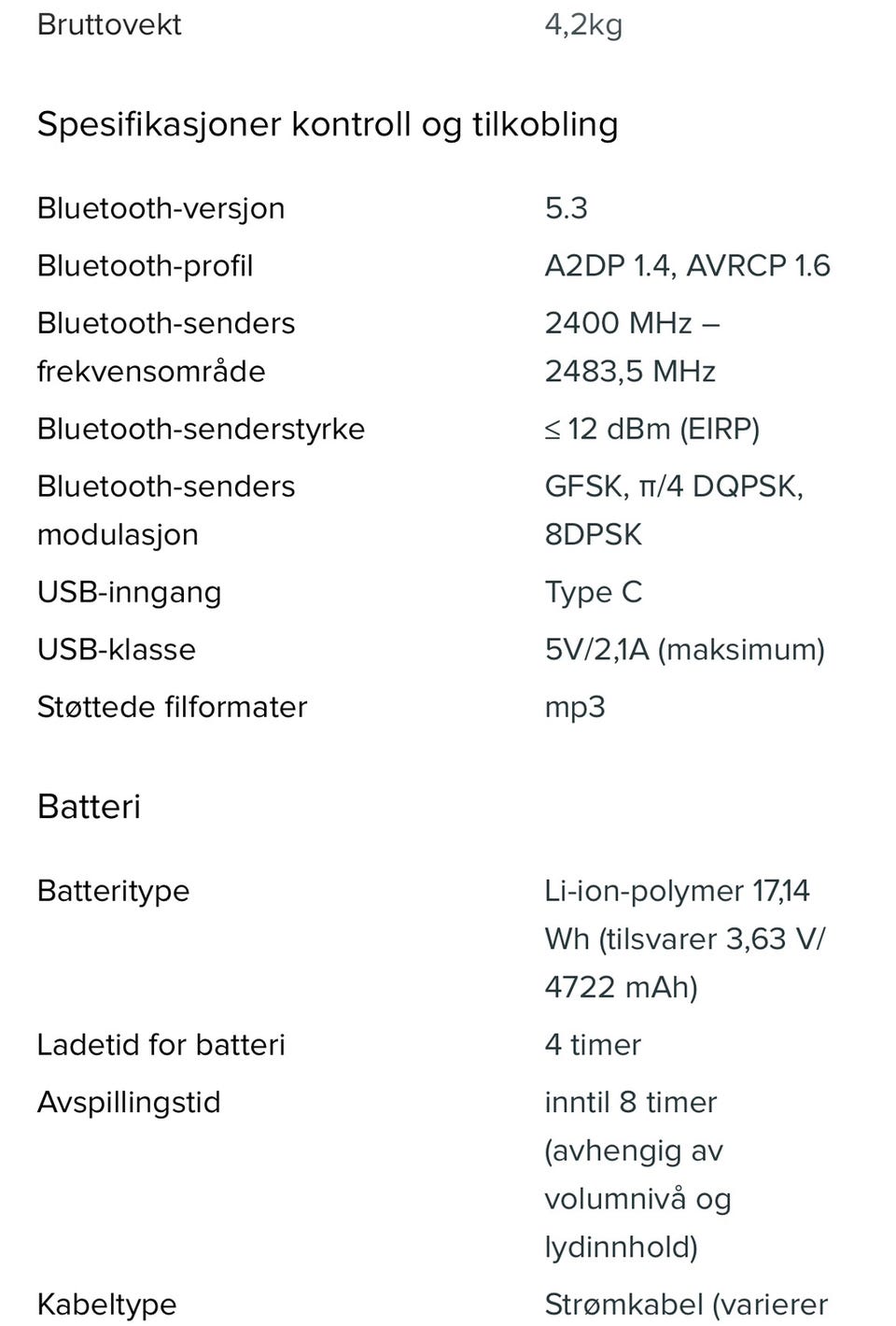Screen dimensions: 896x1326
Task: Click the Avspillingstid label
Action: pos(129,1103)
